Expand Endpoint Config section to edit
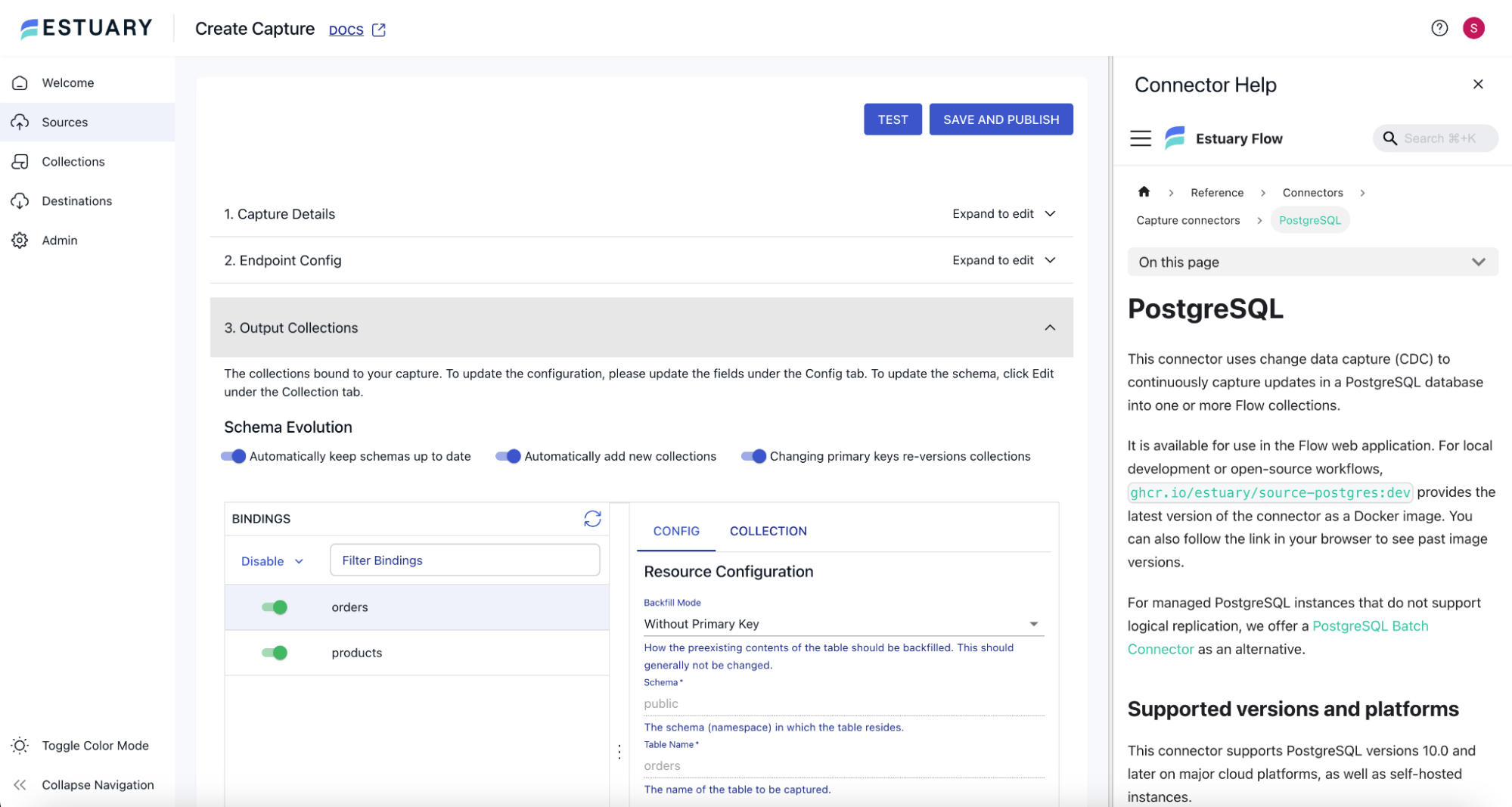The height and width of the screenshot is (807, 1512). [x=1004, y=260]
